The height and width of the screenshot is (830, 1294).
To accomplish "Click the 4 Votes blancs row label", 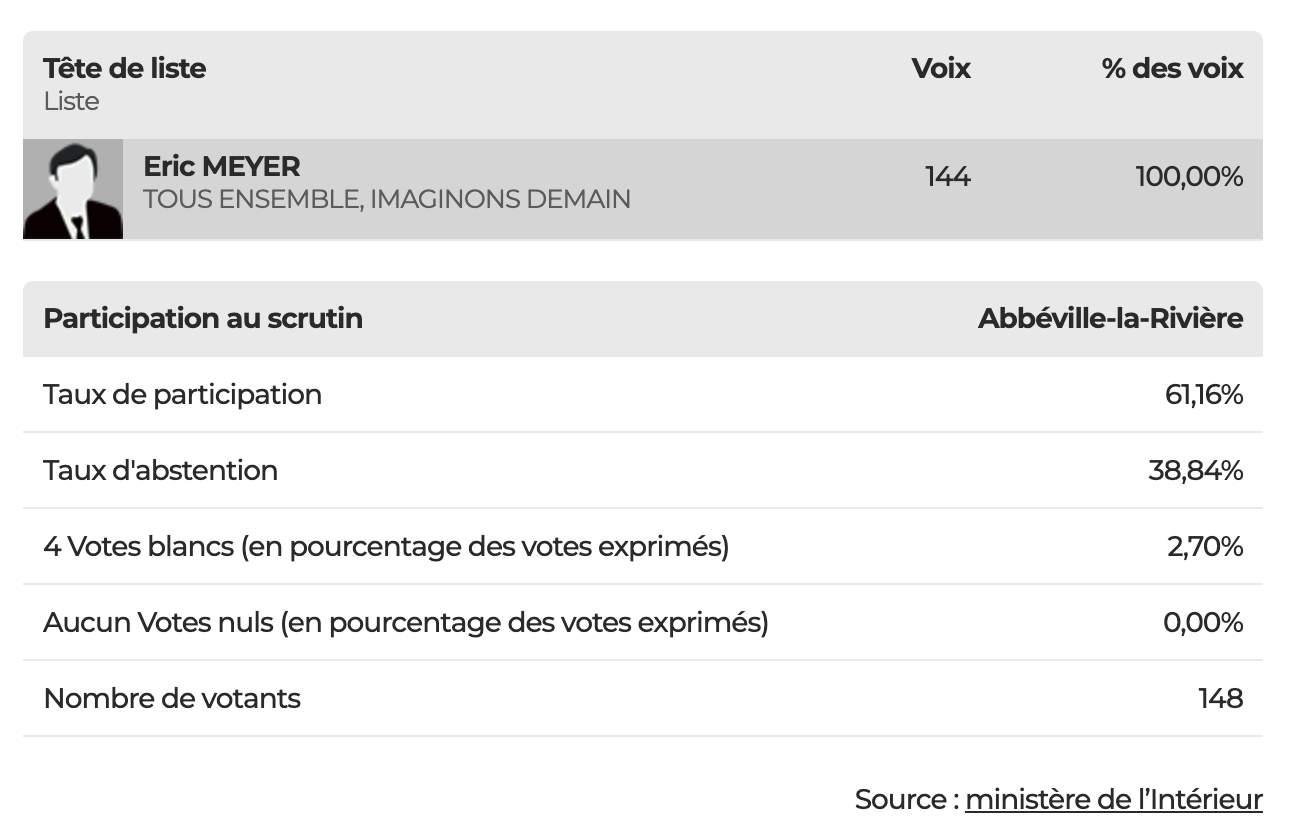I will pos(386,547).
